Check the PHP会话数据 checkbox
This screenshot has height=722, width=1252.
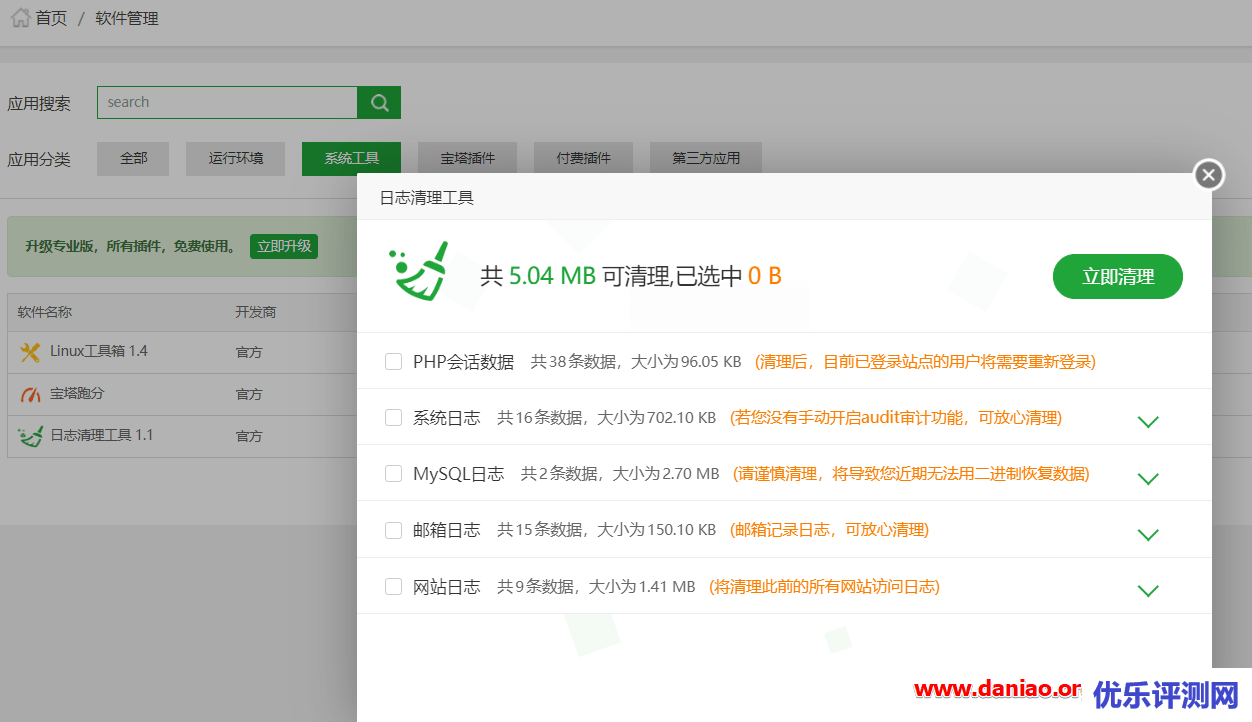pyautogui.click(x=393, y=361)
